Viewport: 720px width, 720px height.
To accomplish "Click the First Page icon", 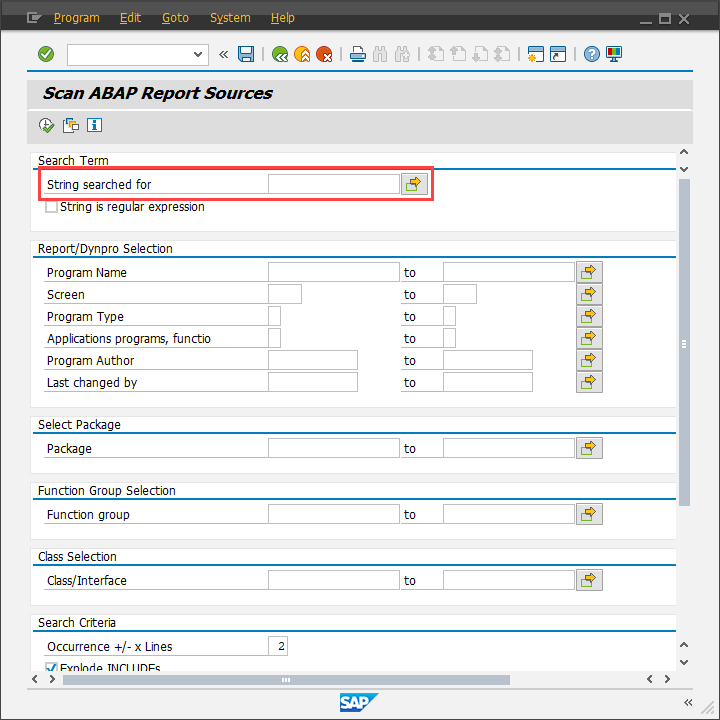I will click(436, 54).
